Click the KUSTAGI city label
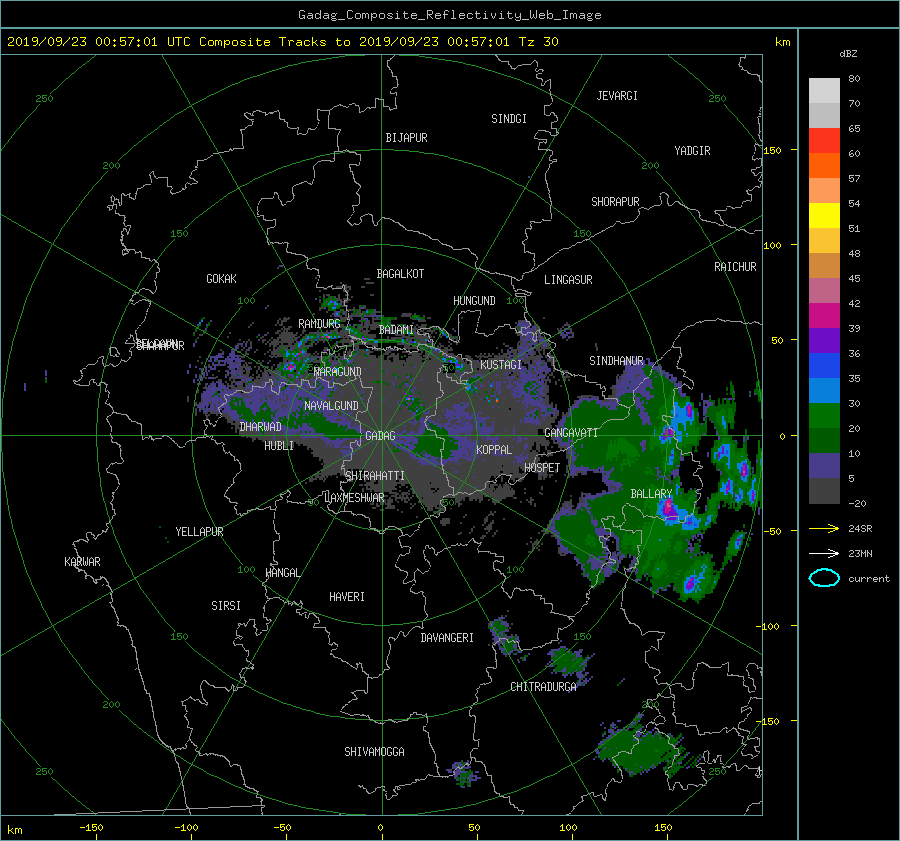This screenshot has height=841, width=900. tap(501, 365)
